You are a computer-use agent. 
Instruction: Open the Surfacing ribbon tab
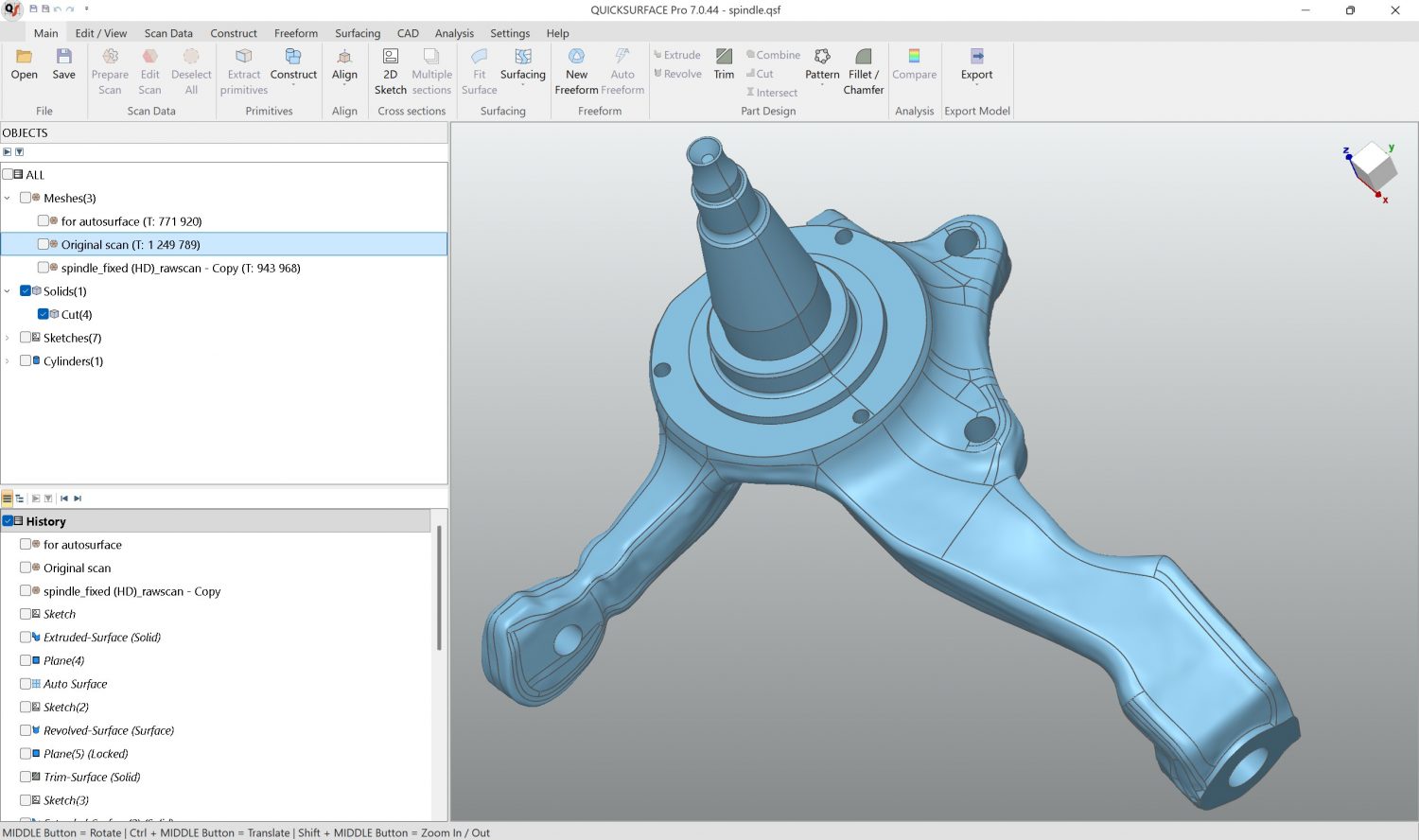point(357,33)
